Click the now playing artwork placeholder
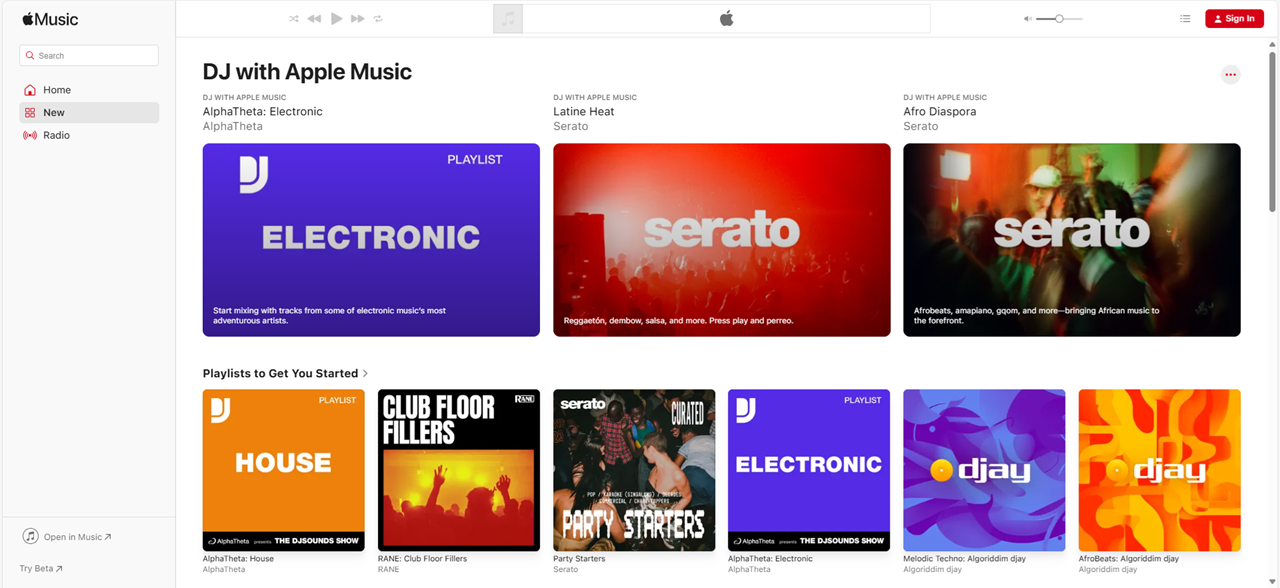 pos(508,19)
